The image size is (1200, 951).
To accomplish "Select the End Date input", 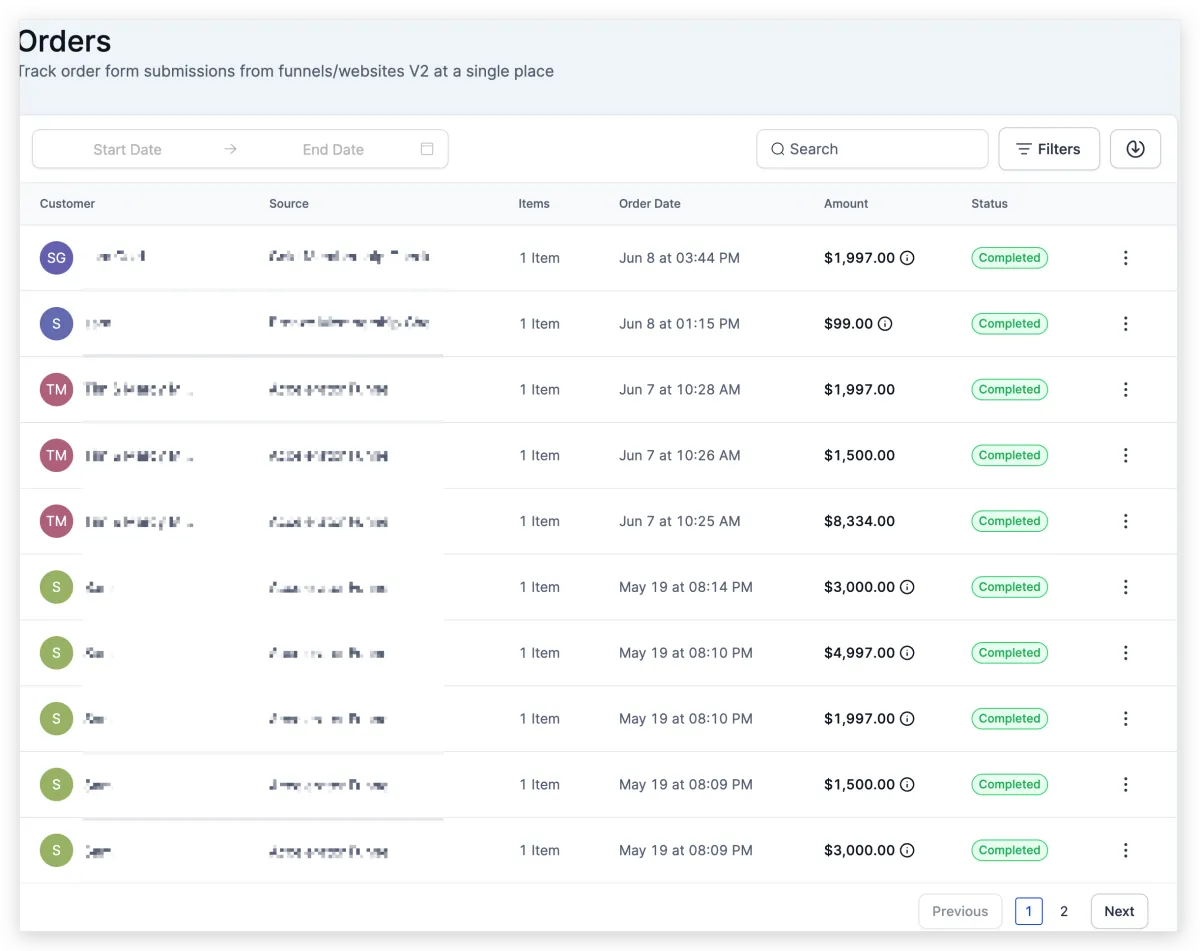I will click(333, 149).
